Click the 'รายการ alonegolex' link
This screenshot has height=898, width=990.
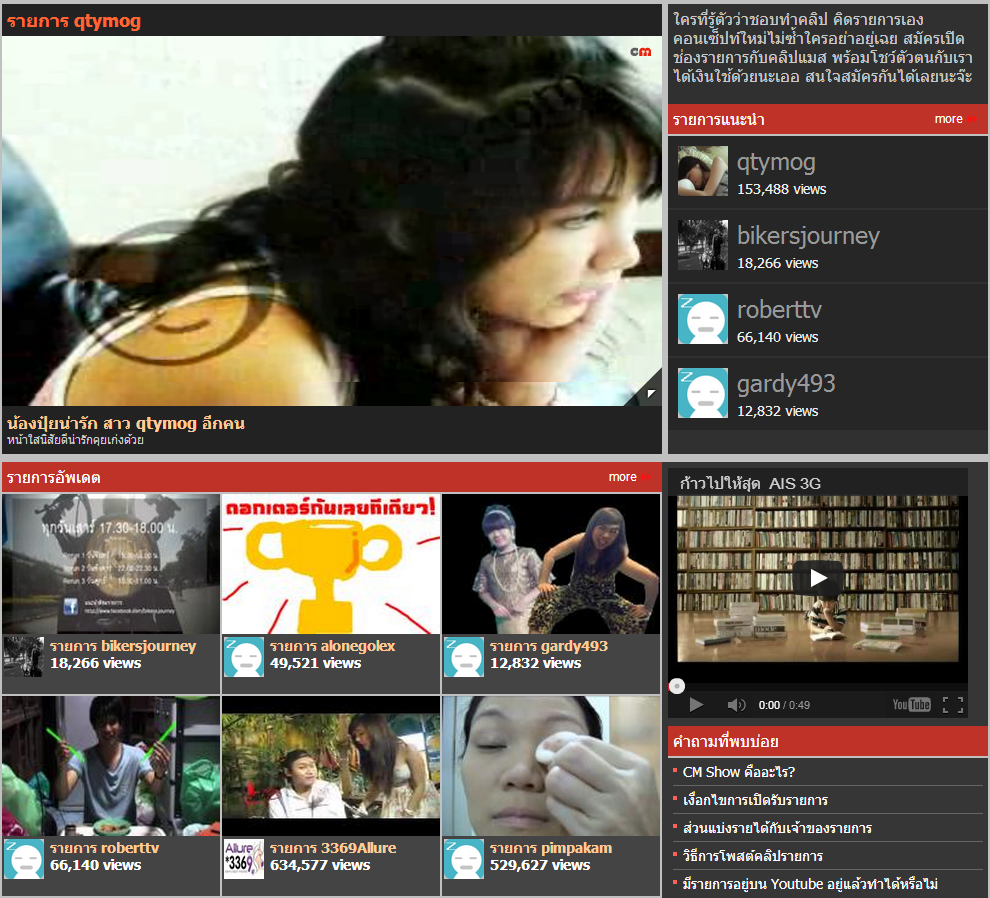tap(333, 645)
